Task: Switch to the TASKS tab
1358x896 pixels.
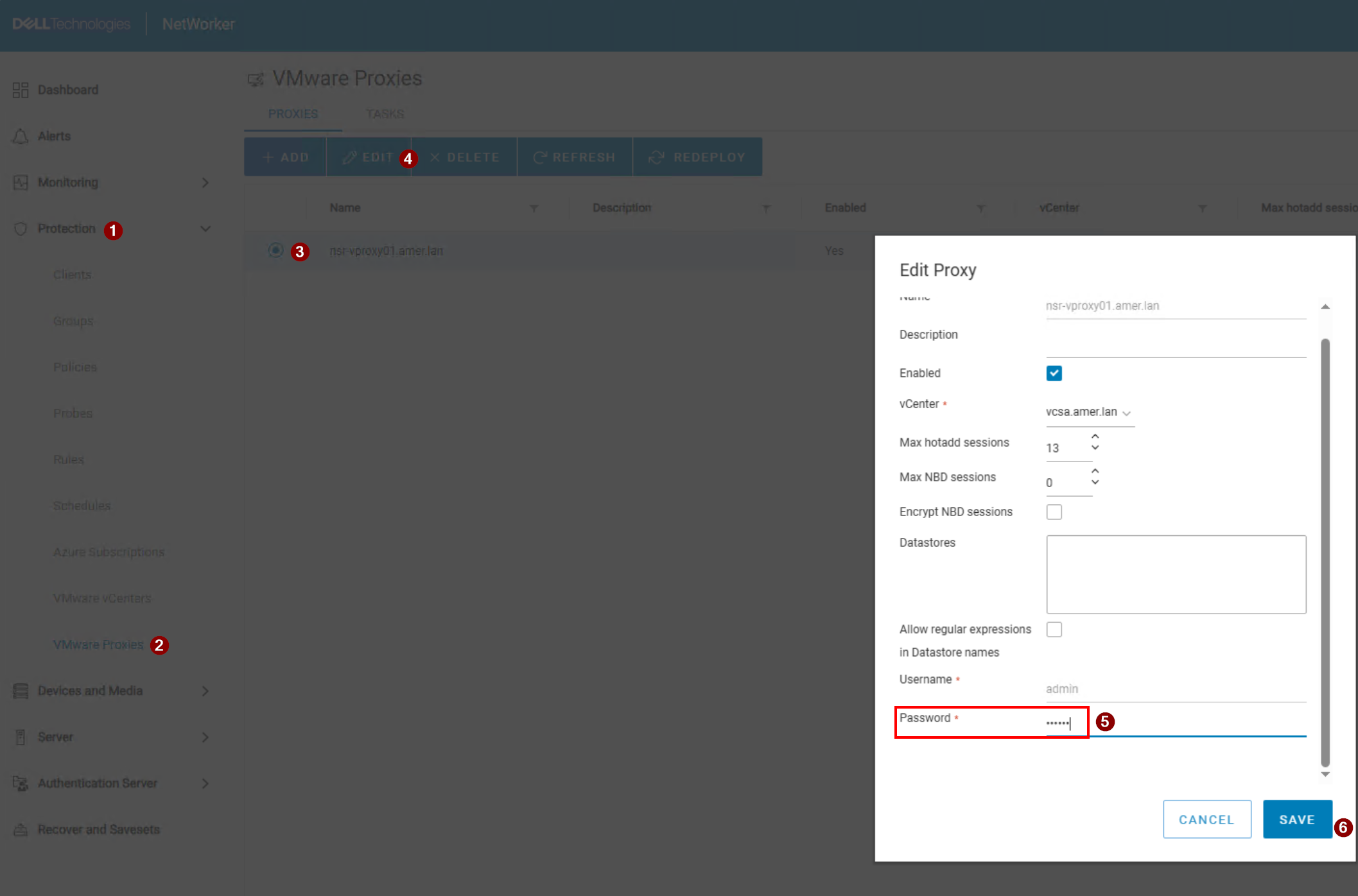Action: [x=385, y=114]
